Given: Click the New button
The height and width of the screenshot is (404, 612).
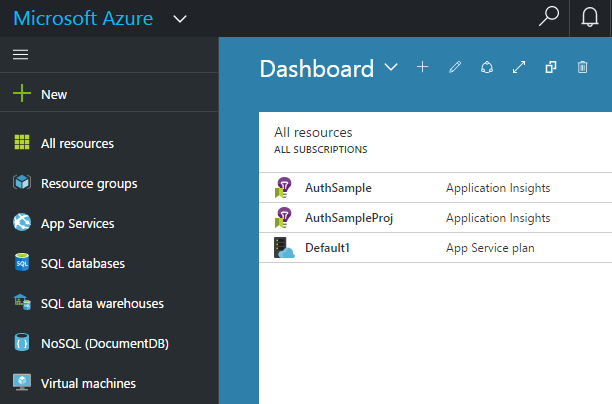Looking at the screenshot, I should pos(54,94).
